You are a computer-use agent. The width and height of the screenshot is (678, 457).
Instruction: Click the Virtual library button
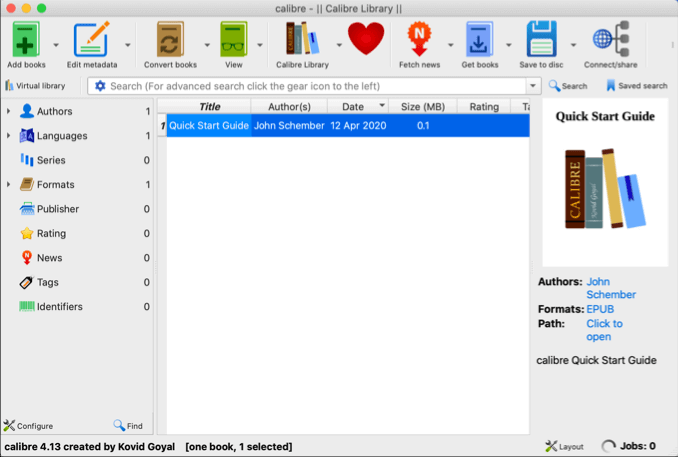click(35, 86)
